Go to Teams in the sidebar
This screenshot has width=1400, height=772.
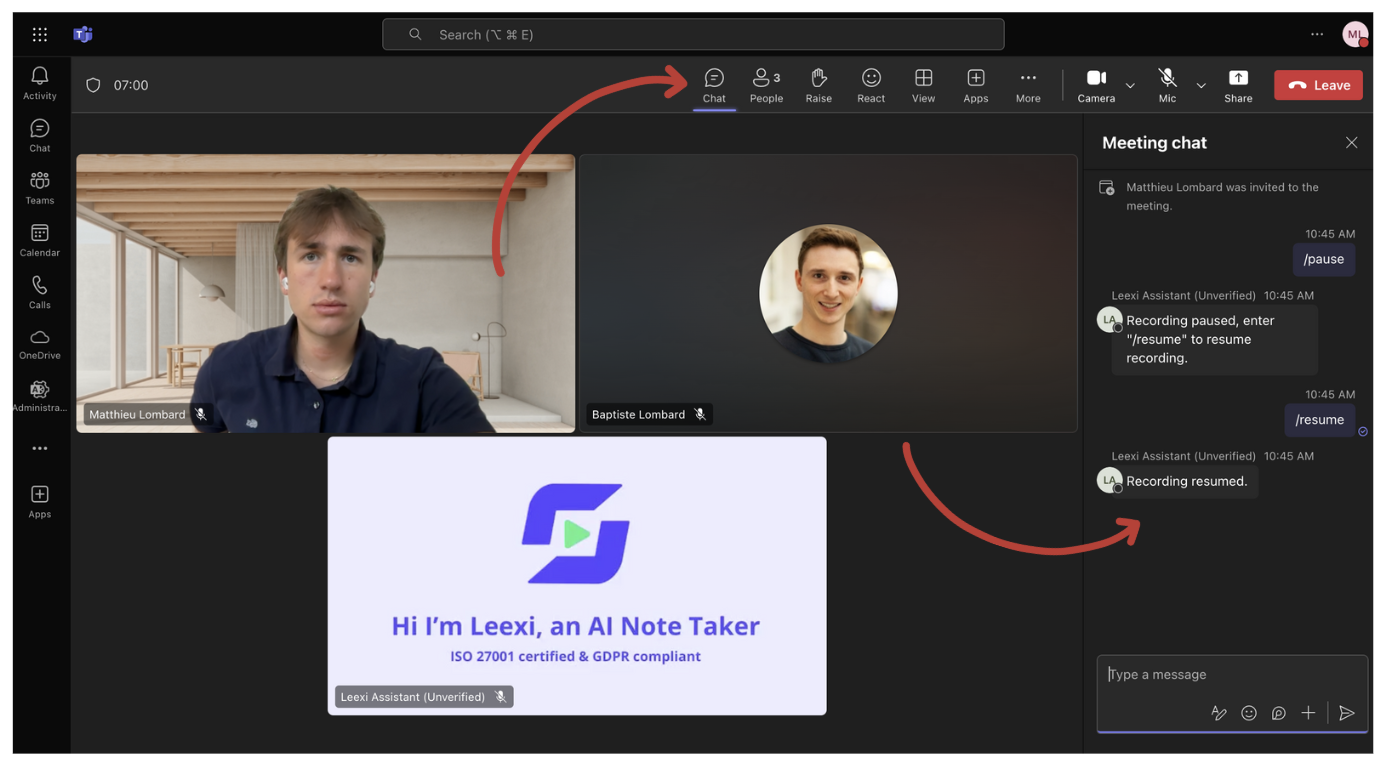(x=40, y=188)
